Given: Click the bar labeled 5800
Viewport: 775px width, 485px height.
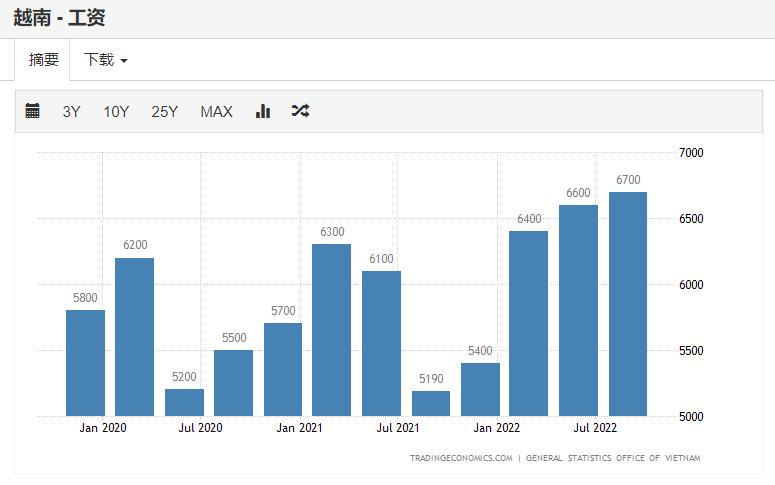Looking at the screenshot, I should 85,363.
